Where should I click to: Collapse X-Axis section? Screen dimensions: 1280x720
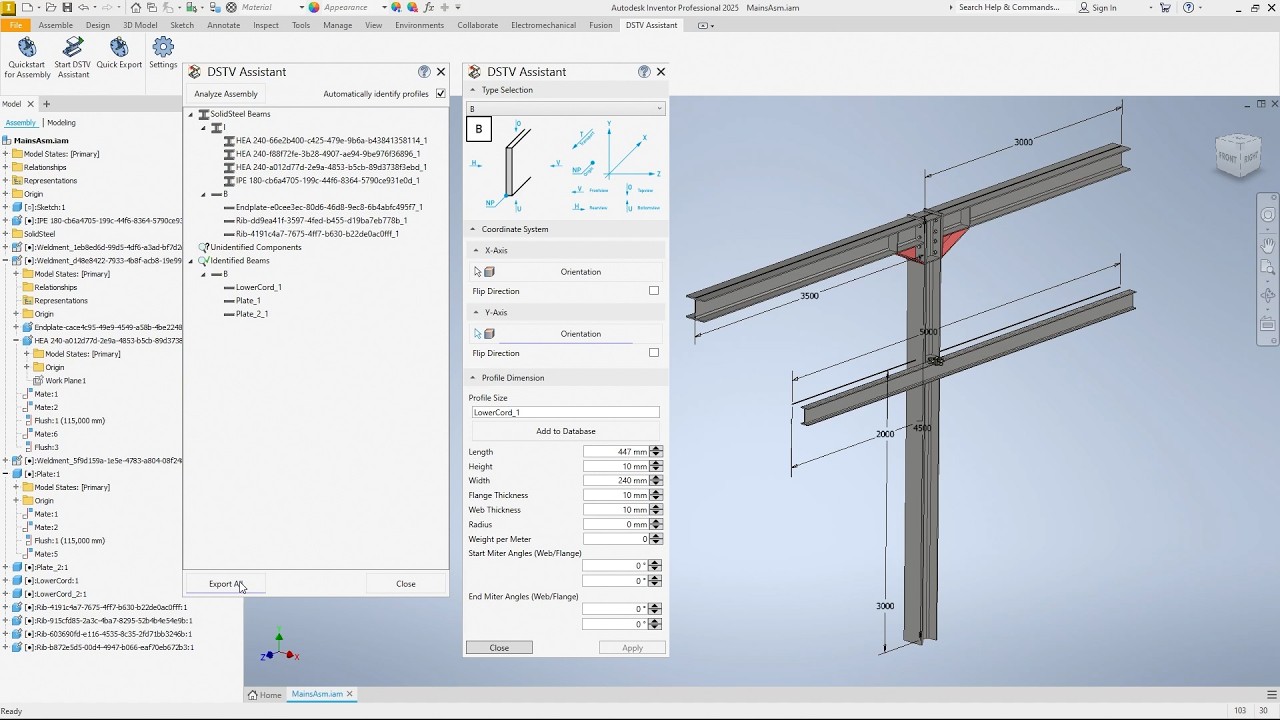(x=476, y=251)
